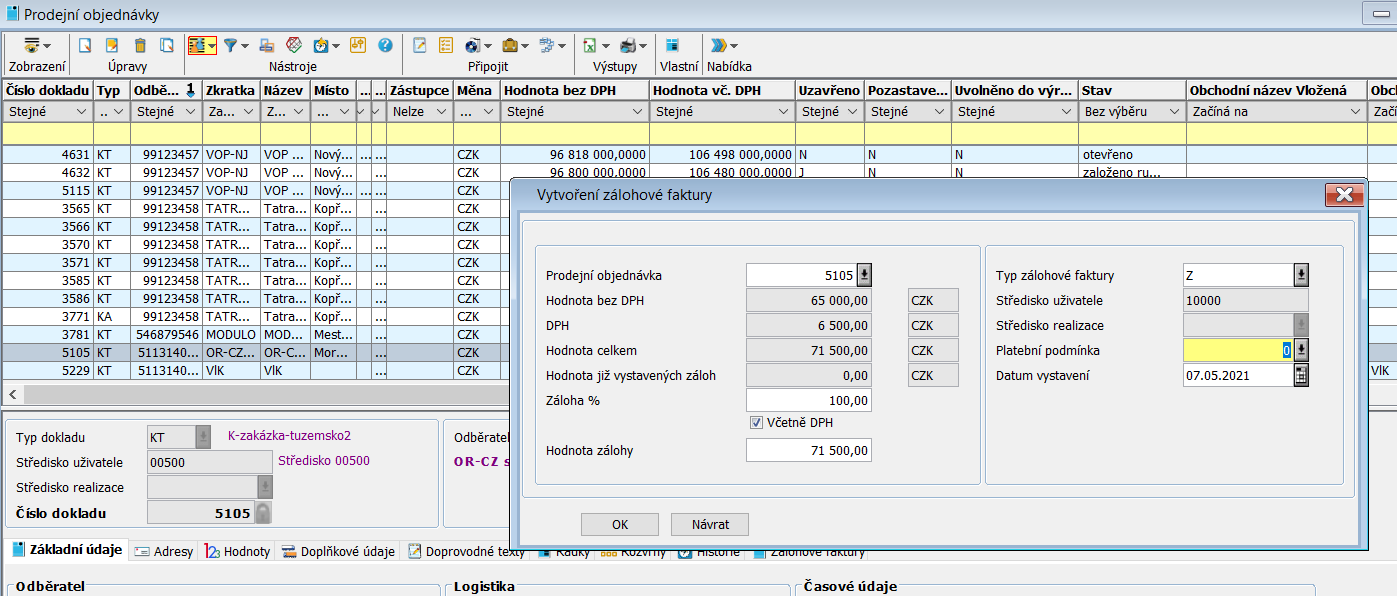
Task: Click the printer icon in Výstupy
Action: click(x=628, y=45)
